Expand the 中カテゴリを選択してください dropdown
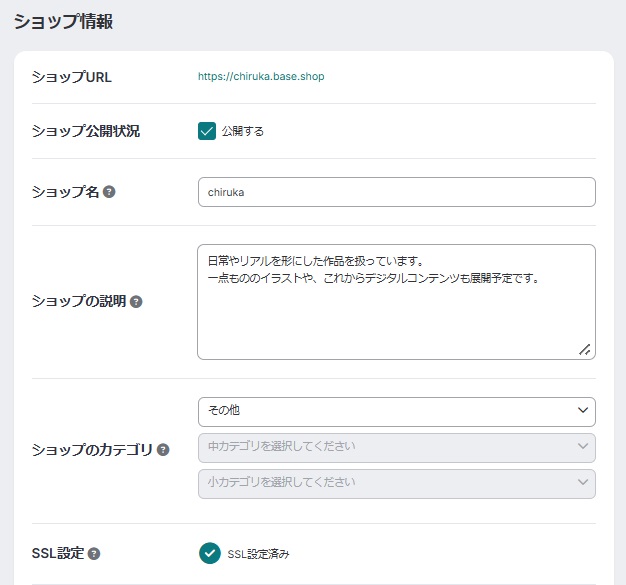This screenshot has height=585, width=626. pos(396,447)
